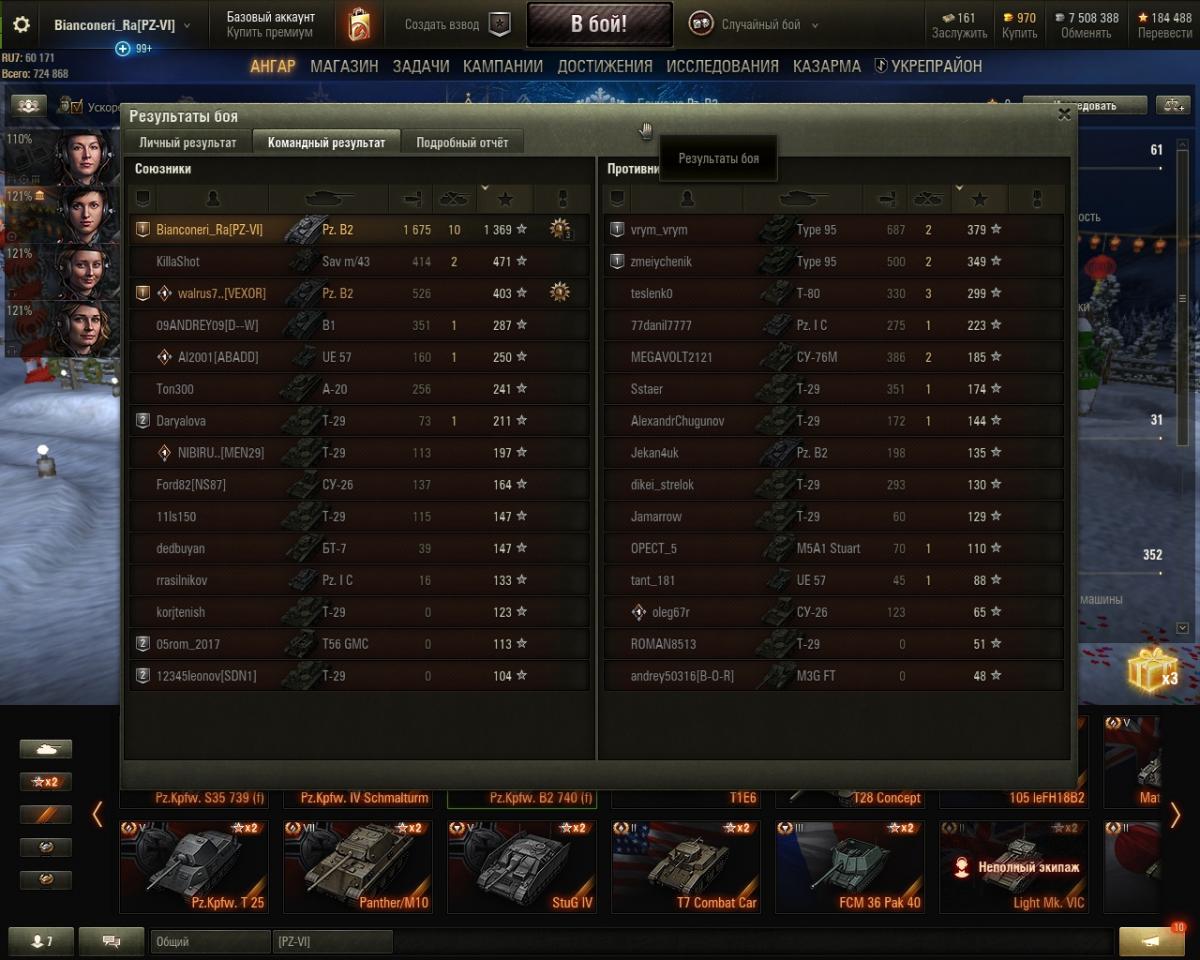Open the x3 gift box reward
Screen dimensions: 1200x960
[x=1152, y=671]
